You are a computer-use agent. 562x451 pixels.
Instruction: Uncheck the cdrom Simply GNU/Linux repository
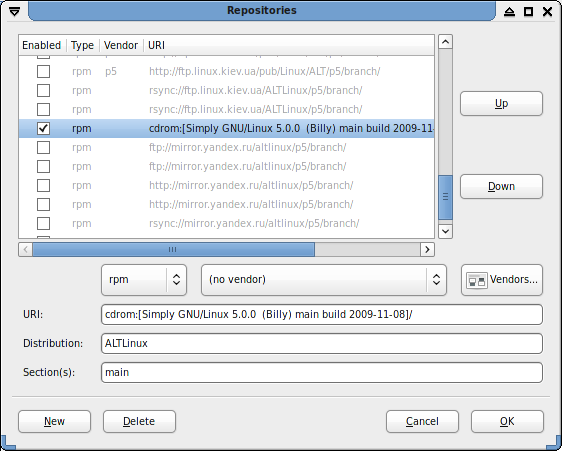pyautogui.click(x=43, y=128)
